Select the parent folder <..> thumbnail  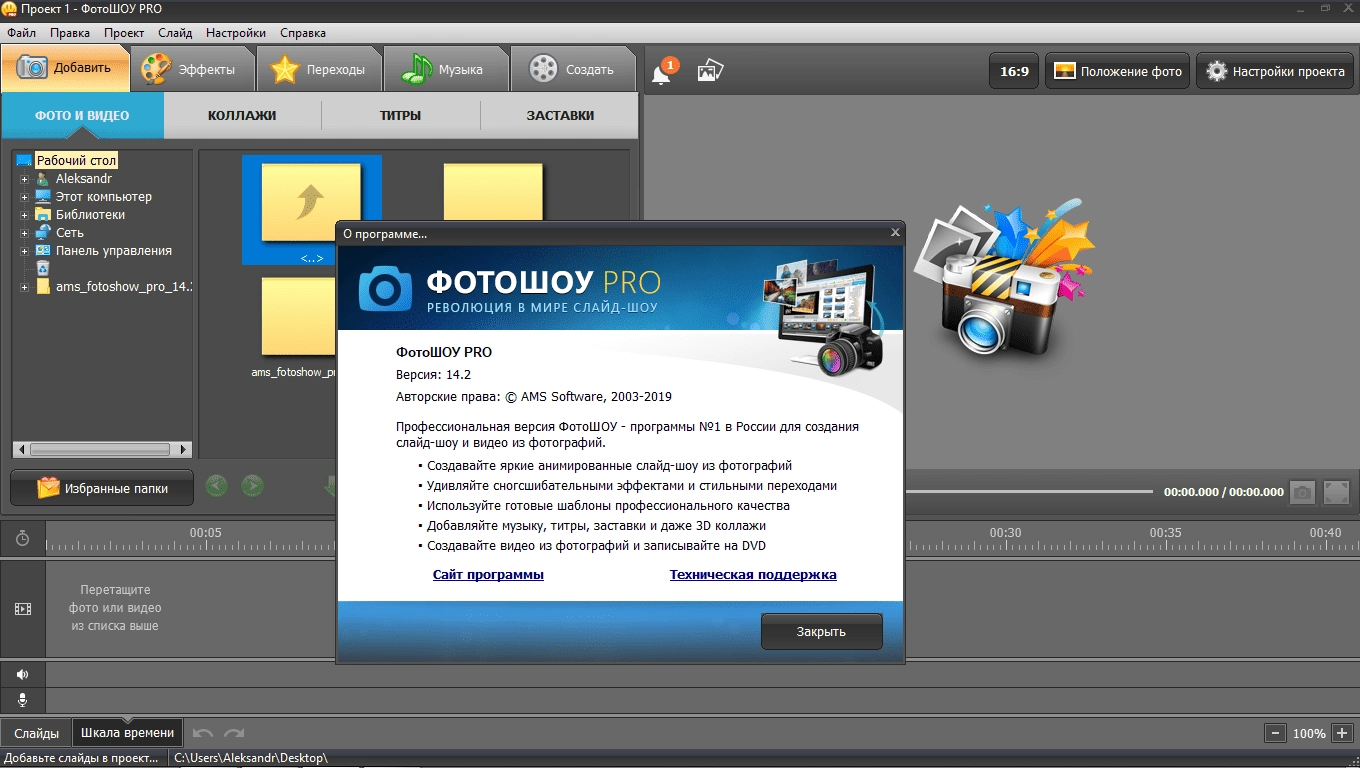(x=312, y=210)
